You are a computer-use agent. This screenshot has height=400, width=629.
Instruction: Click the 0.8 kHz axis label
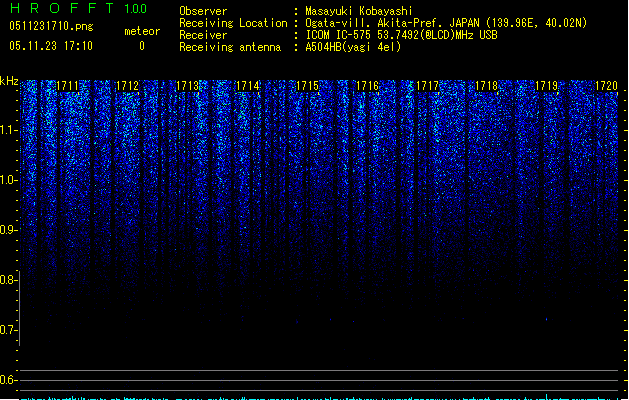click(8, 280)
